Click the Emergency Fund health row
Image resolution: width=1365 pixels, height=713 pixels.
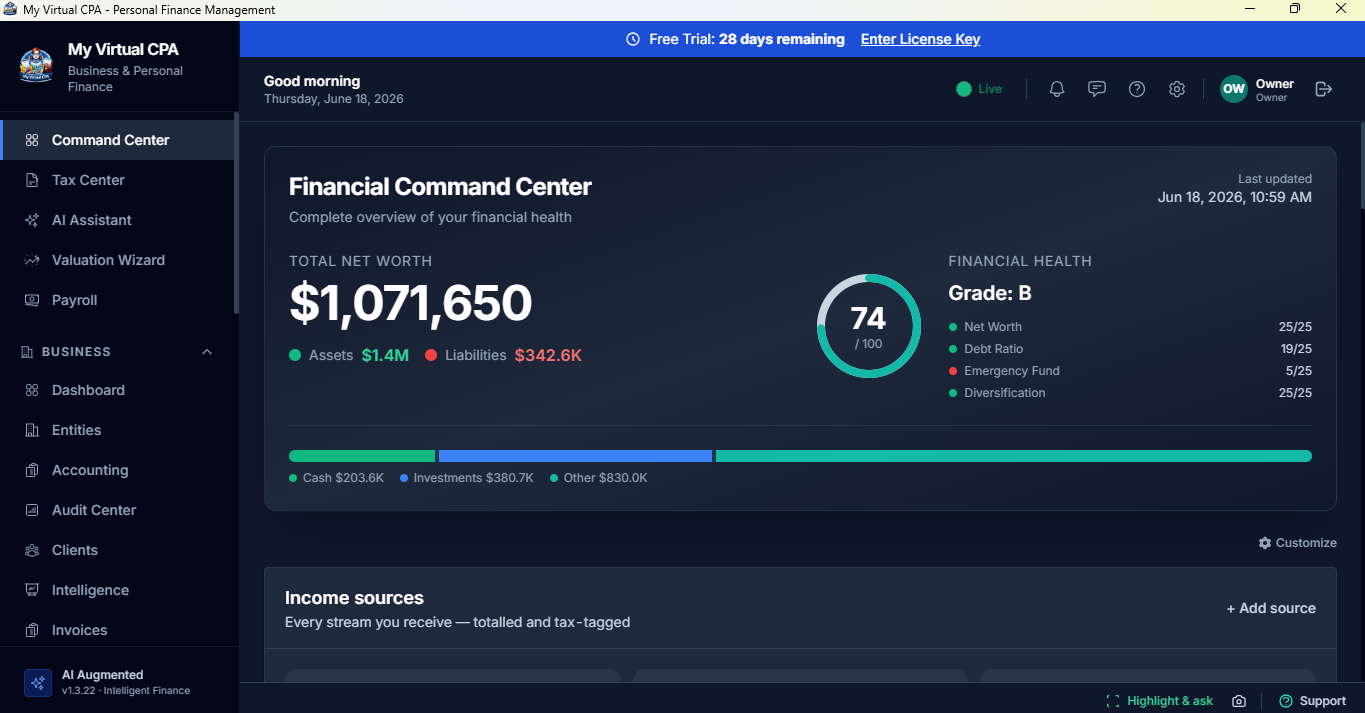(x=1130, y=371)
